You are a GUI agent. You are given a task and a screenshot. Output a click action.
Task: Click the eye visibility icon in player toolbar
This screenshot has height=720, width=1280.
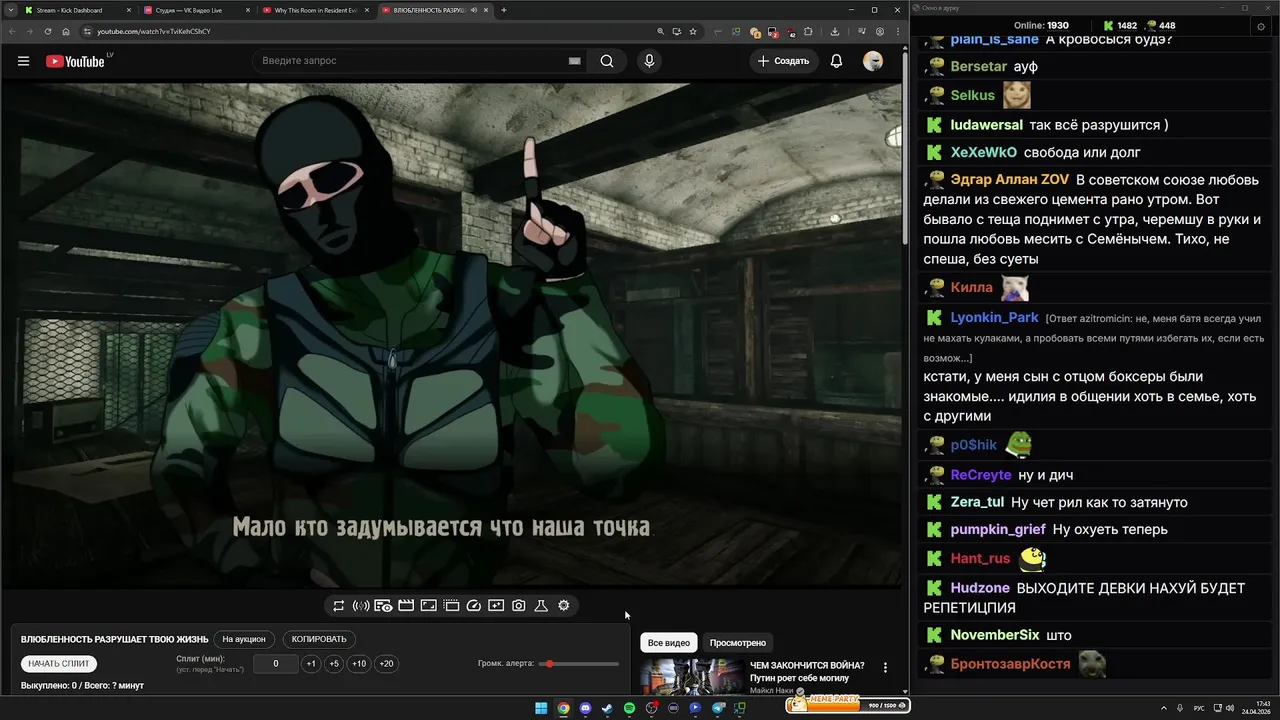383,606
